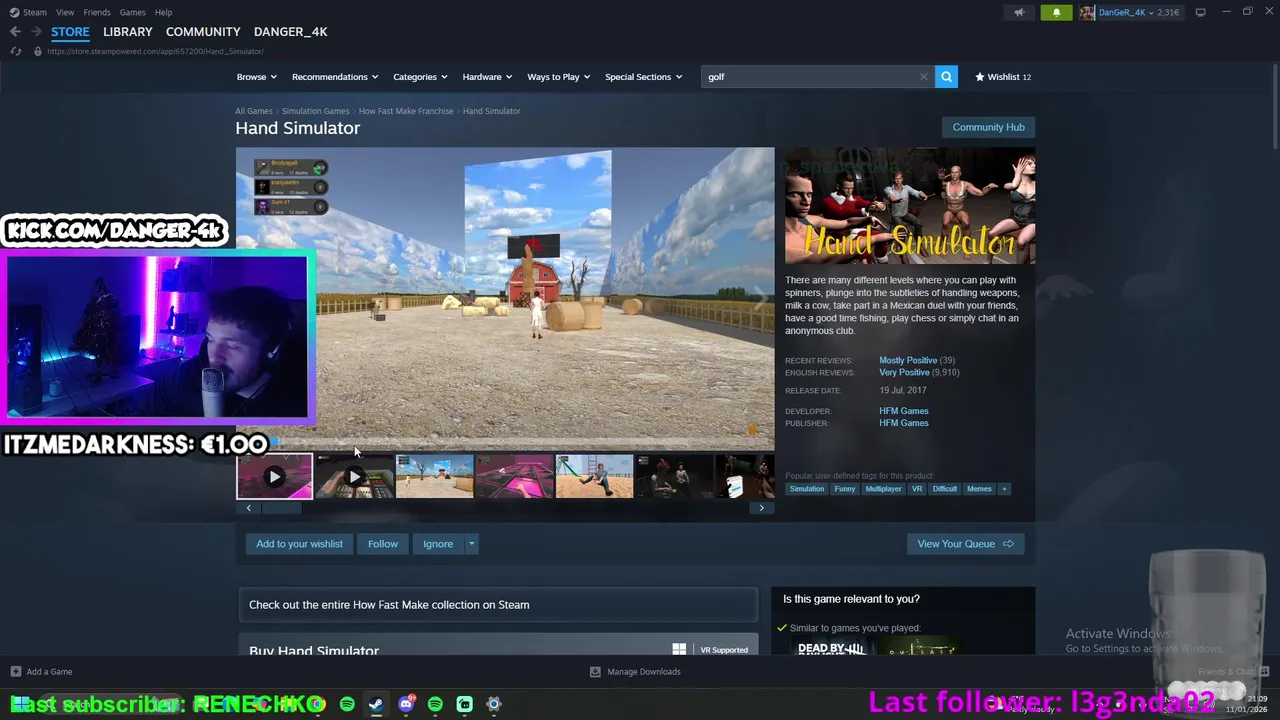The image size is (1280, 720).
Task: Open the announcements megaphone icon
Action: pyautogui.click(x=1019, y=13)
